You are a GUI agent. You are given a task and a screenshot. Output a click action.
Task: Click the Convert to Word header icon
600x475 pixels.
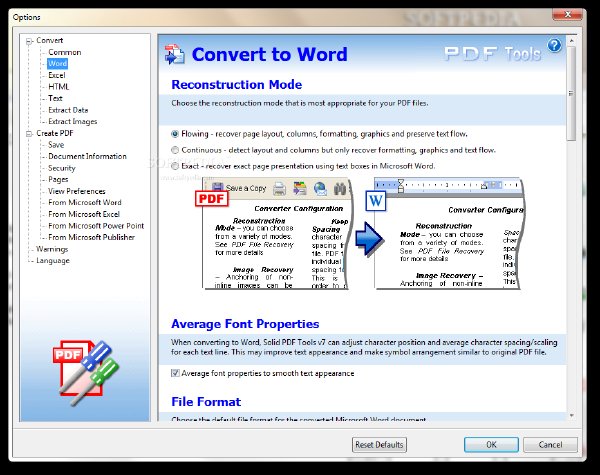click(174, 54)
